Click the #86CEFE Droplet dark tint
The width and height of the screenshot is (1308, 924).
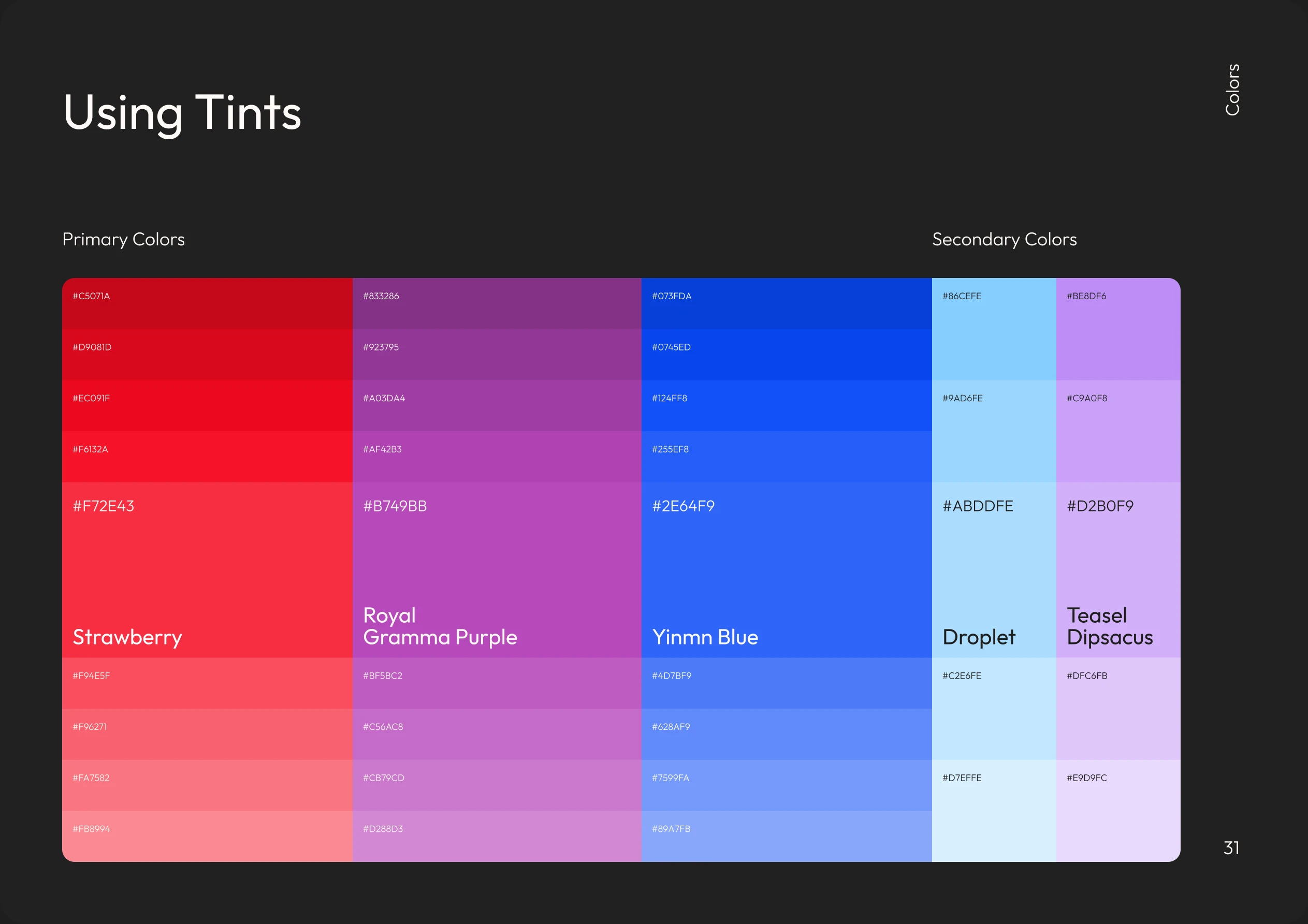[x=993, y=319]
